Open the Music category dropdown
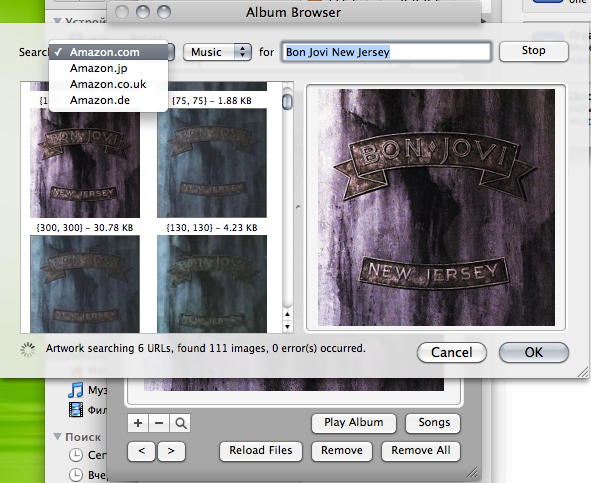 click(x=217, y=52)
